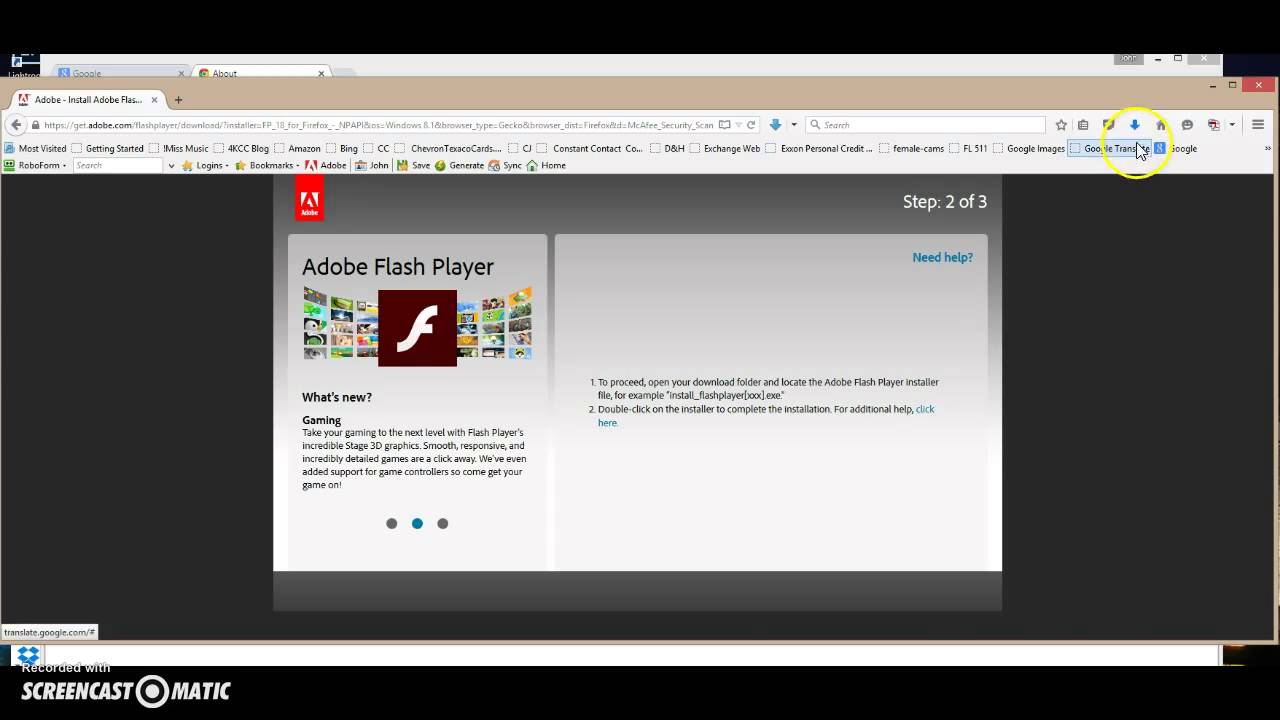The height and width of the screenshot is (720, 1280).
Task: Open the Bing bookmark
Action: coord(342,148)
